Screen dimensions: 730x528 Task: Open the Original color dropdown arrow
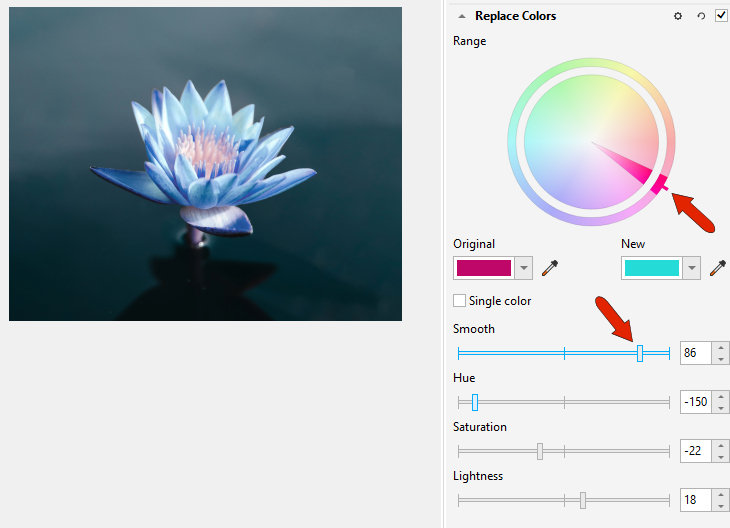(x=524, y=268)
